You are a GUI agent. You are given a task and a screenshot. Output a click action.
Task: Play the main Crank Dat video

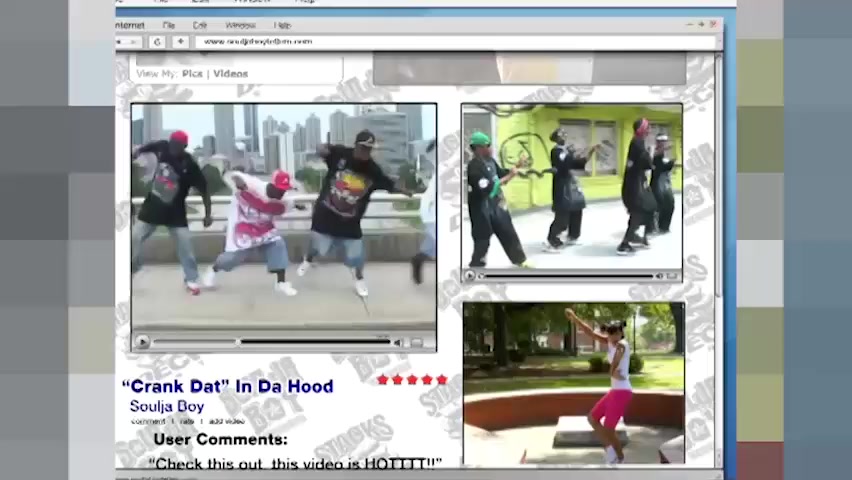[142, 342]
